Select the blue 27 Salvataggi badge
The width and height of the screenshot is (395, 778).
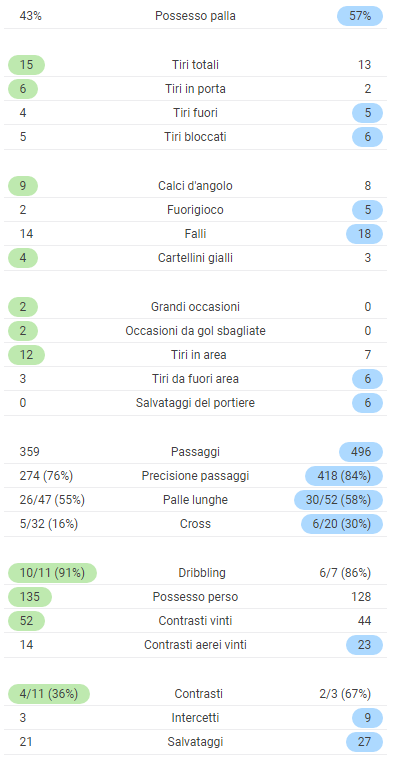[364, 742]
